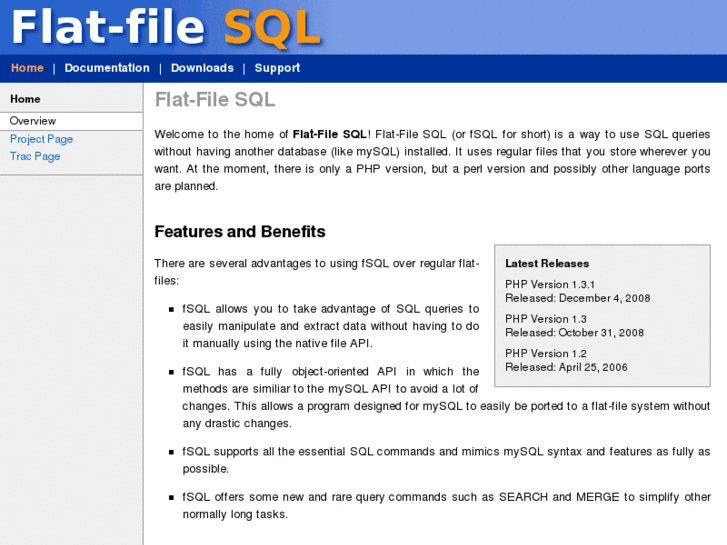Click bullet about object-oriented API

click(446, 398)
